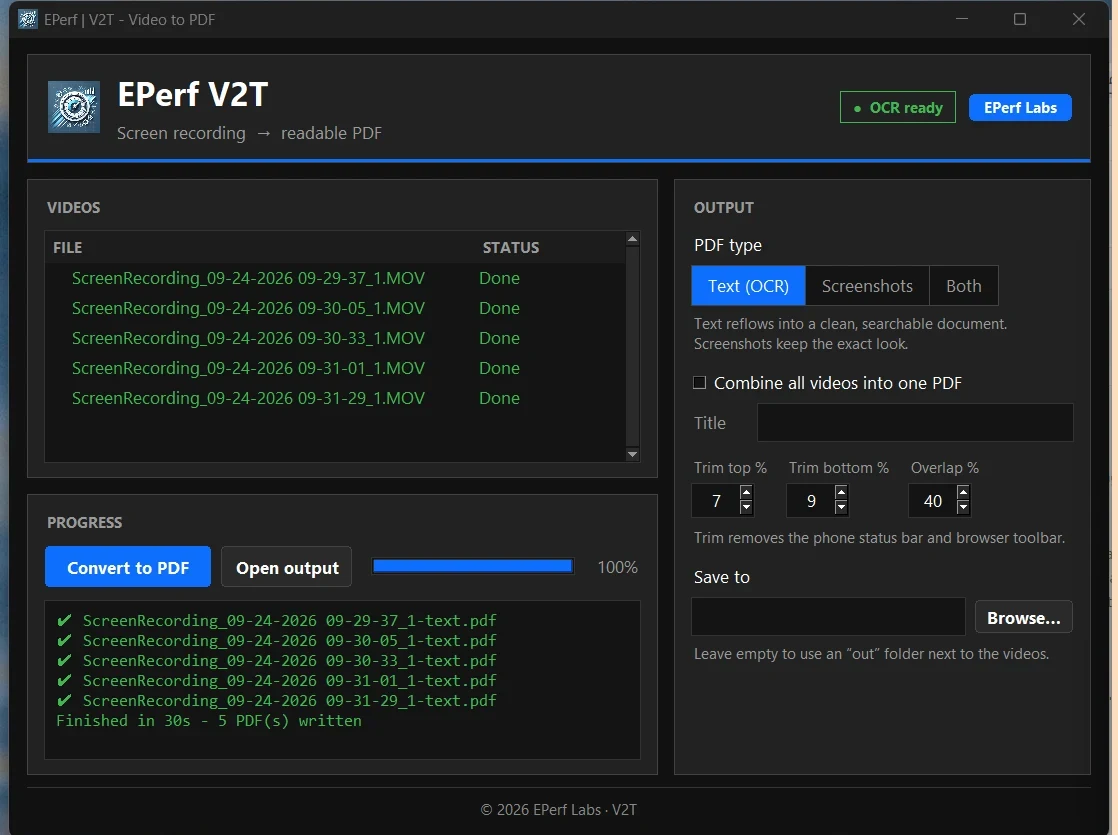Image resolution: width=1118 pixels, height=835 pixels.
Task: Click the small app icon in the title bar
Action: pyautogui.click(x=28, y=19)
